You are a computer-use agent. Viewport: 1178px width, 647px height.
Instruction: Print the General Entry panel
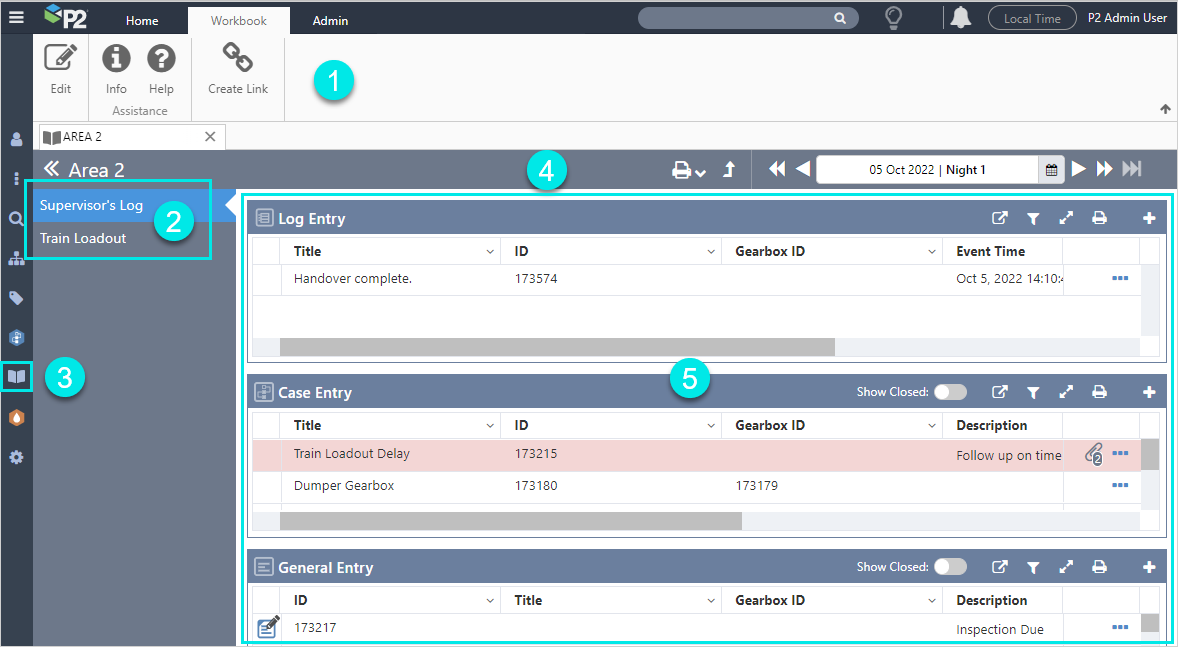[1099, 567]
